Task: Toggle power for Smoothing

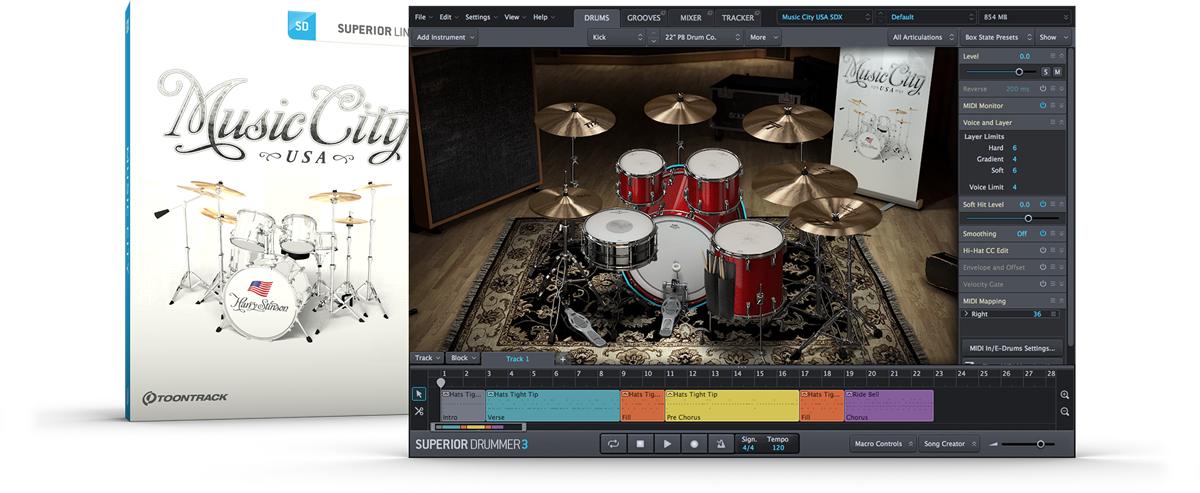Action: 1042,233
